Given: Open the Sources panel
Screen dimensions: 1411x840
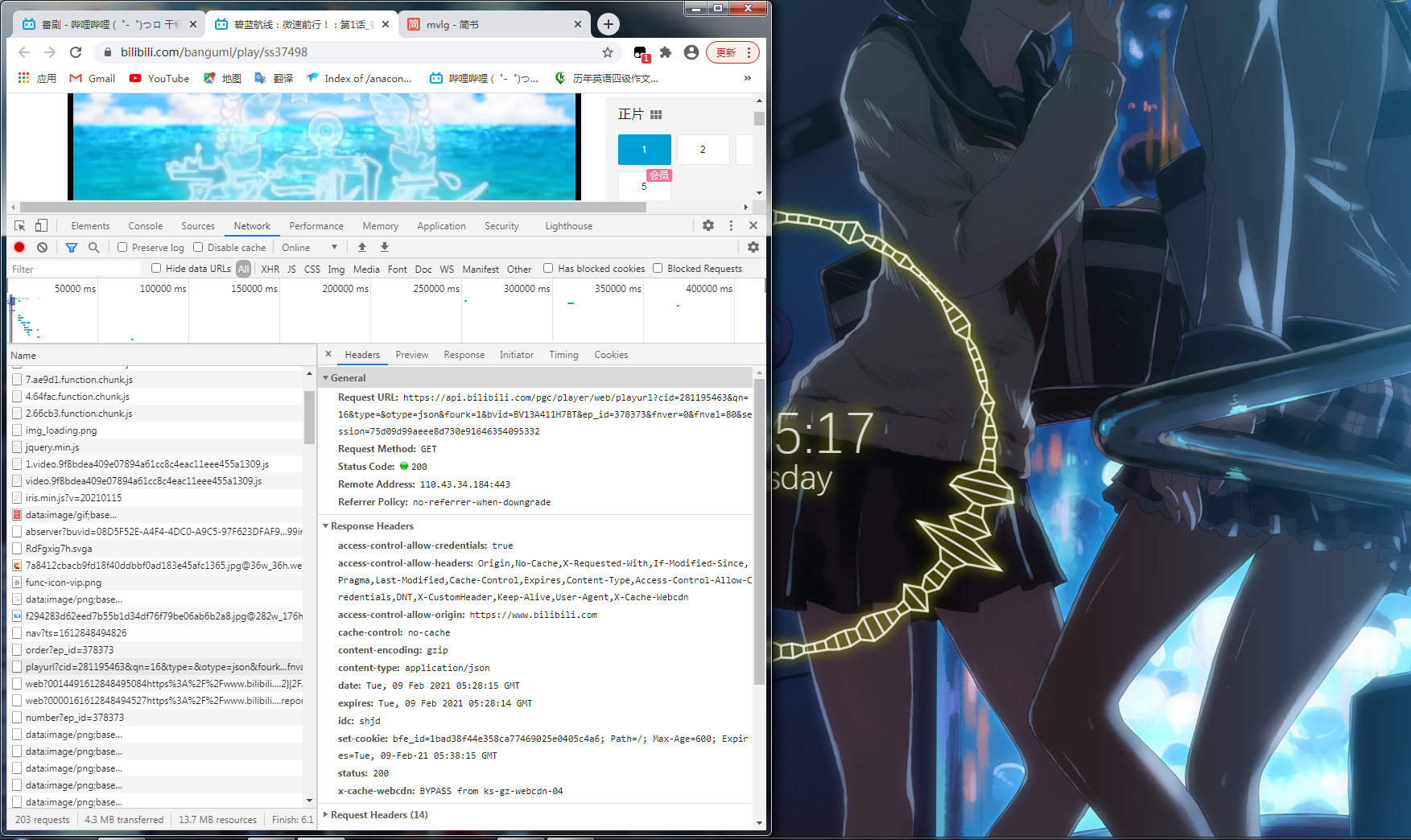Looking at the screenshot, I should click(198, 226).
